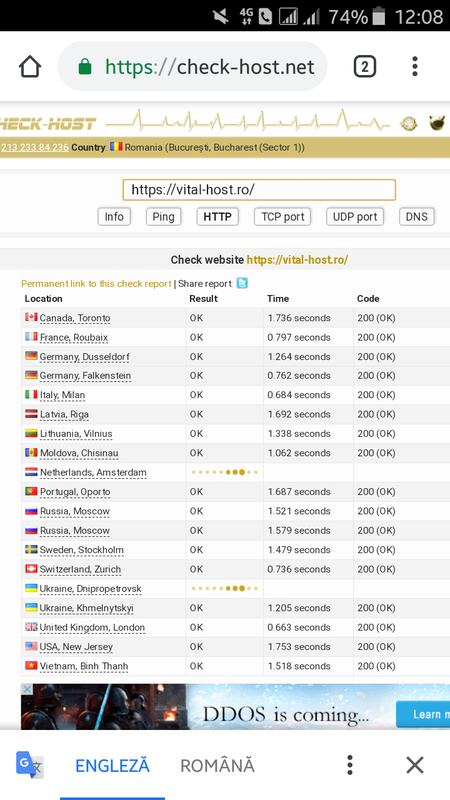The height and width of the screenshot is (800, 450).
Task: Select the ENGLEZĂ language tab
Action: click(x=112, y=765)
